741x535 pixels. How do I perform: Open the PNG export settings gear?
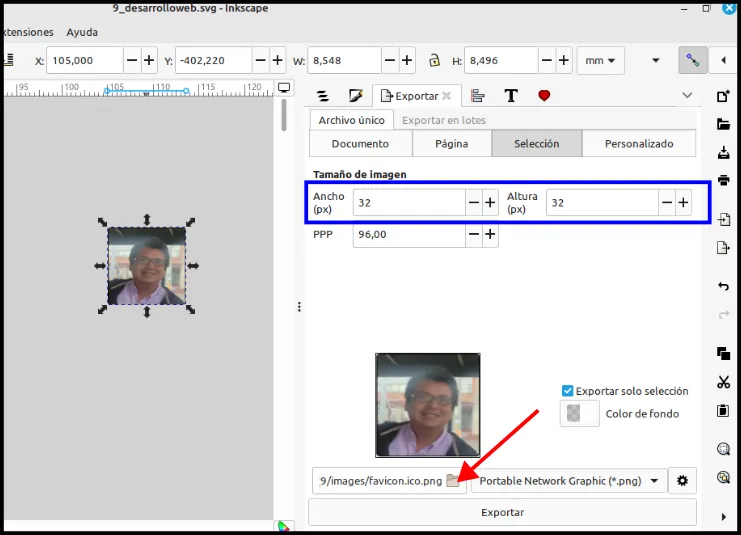pyautogui.click(x=682, y=481)
